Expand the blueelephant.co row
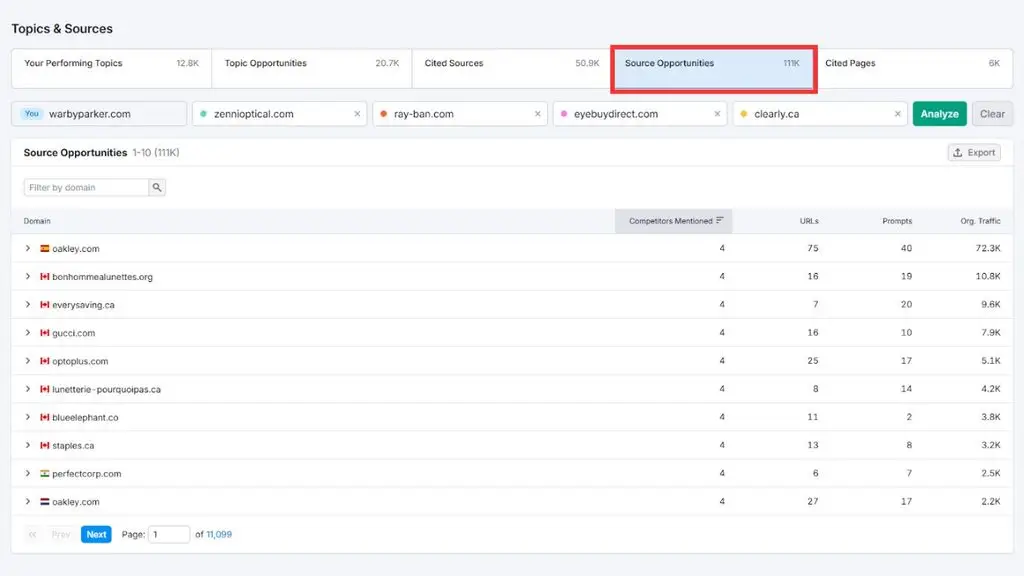 27,417
